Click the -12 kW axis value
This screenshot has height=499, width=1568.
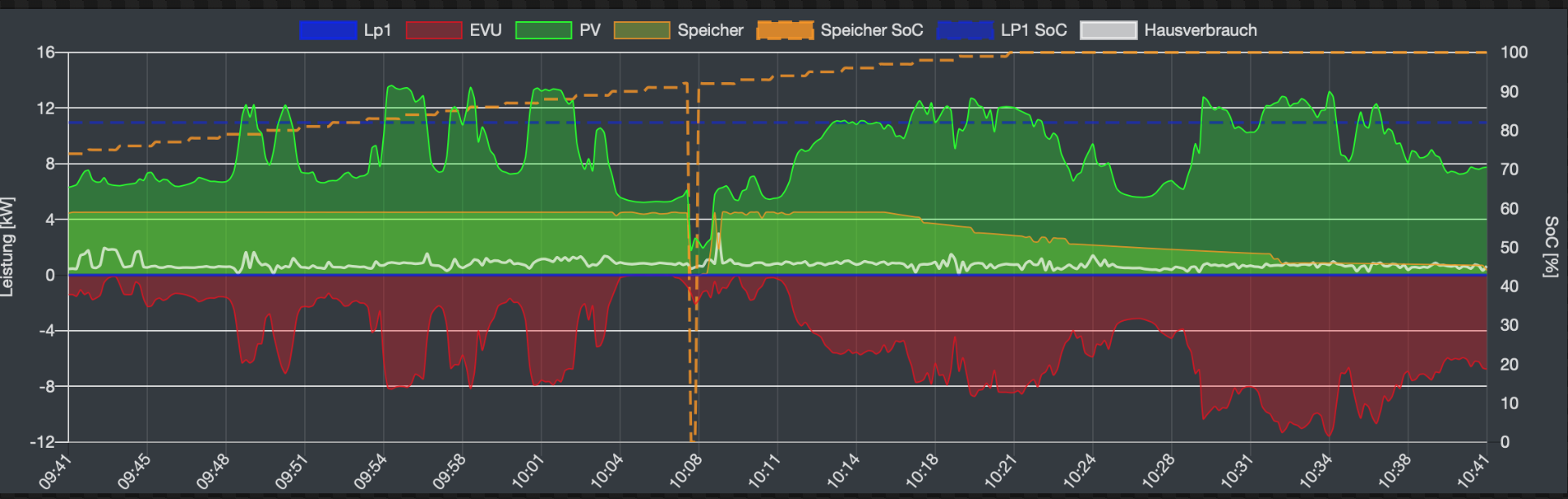coord(42,442)
